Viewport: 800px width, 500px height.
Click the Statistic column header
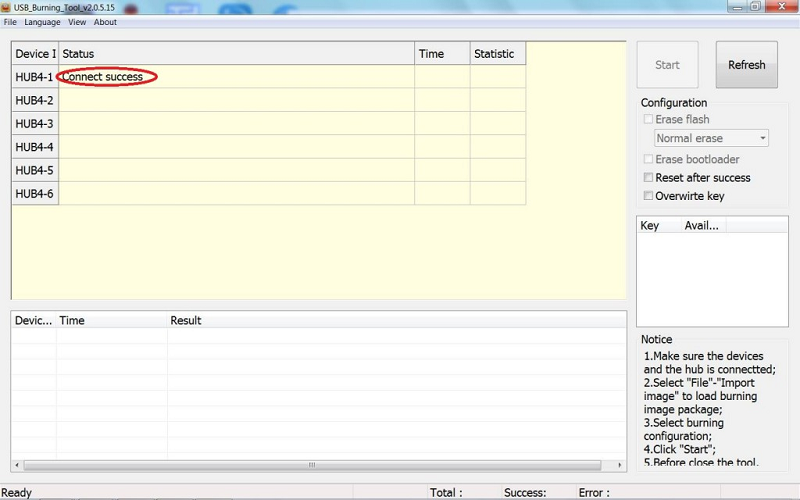[x=496, y=54]
